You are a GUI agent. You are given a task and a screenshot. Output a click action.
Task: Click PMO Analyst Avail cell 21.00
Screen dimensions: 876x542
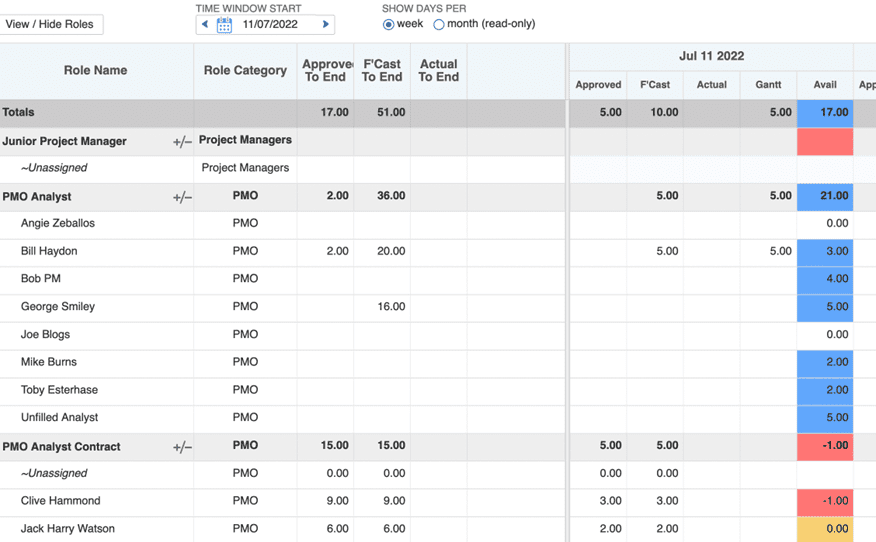(x=825, y=197)
